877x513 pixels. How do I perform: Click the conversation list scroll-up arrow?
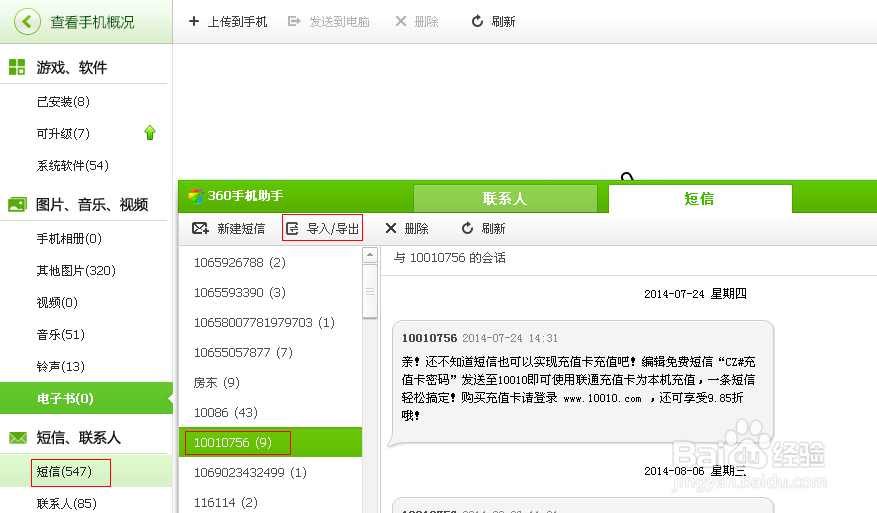point(370,255)
